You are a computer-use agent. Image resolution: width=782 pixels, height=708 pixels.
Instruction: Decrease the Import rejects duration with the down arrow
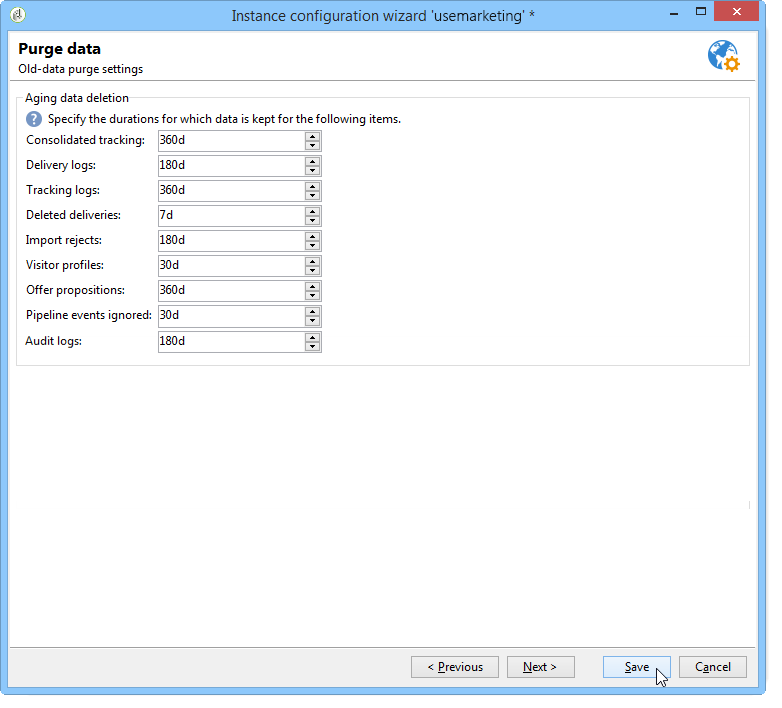(313, 245)
